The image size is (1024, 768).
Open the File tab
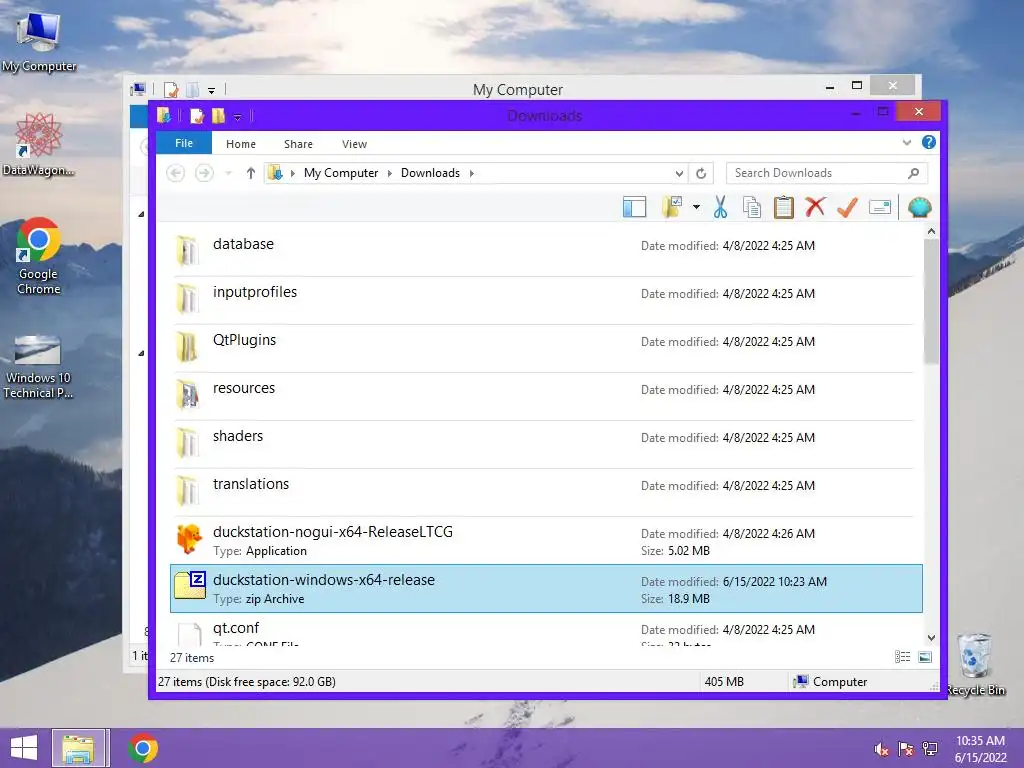click(x=184, y=143)
